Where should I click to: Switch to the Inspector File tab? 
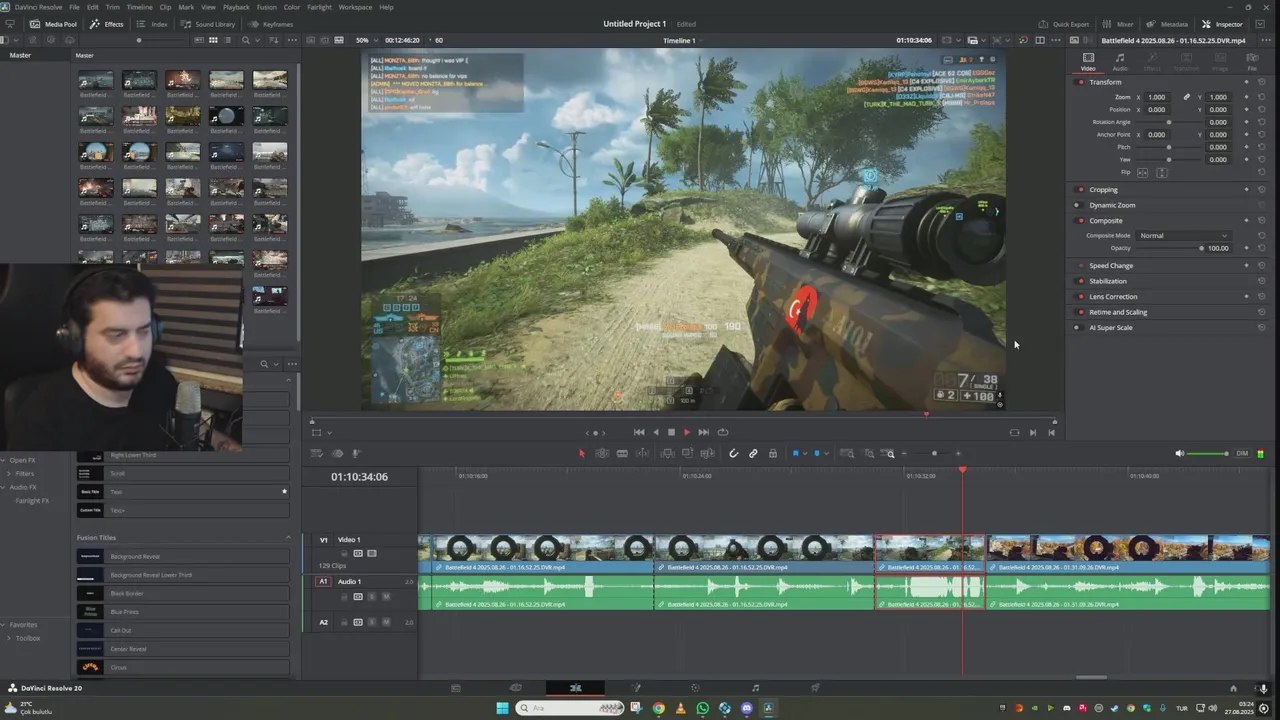pos(1252,62)
